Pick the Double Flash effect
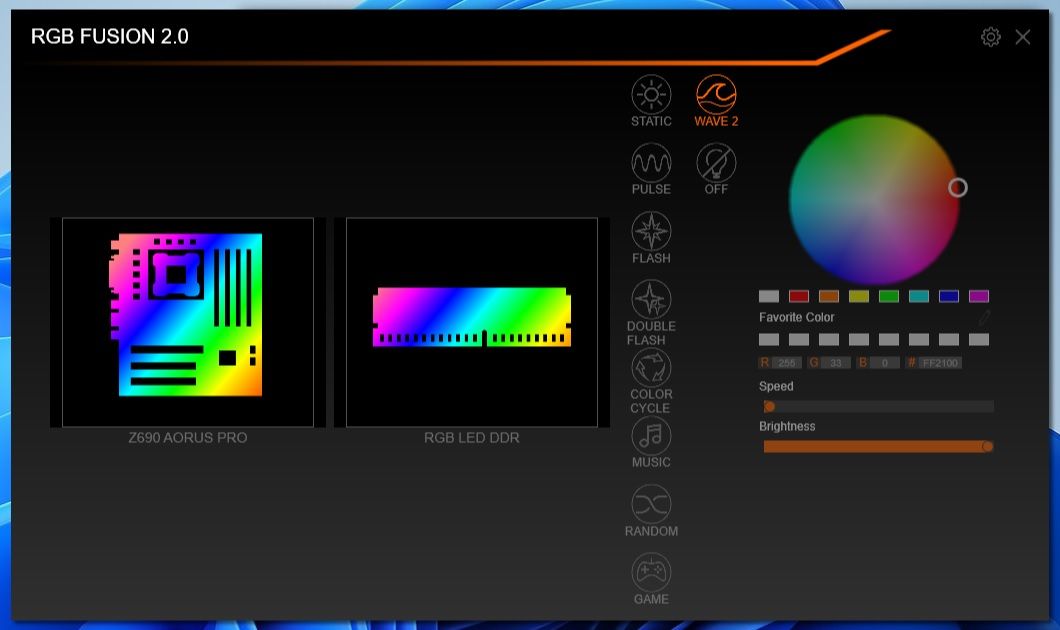The height and width of the screenshot is (630, 1060). click(x=651, y=299)
